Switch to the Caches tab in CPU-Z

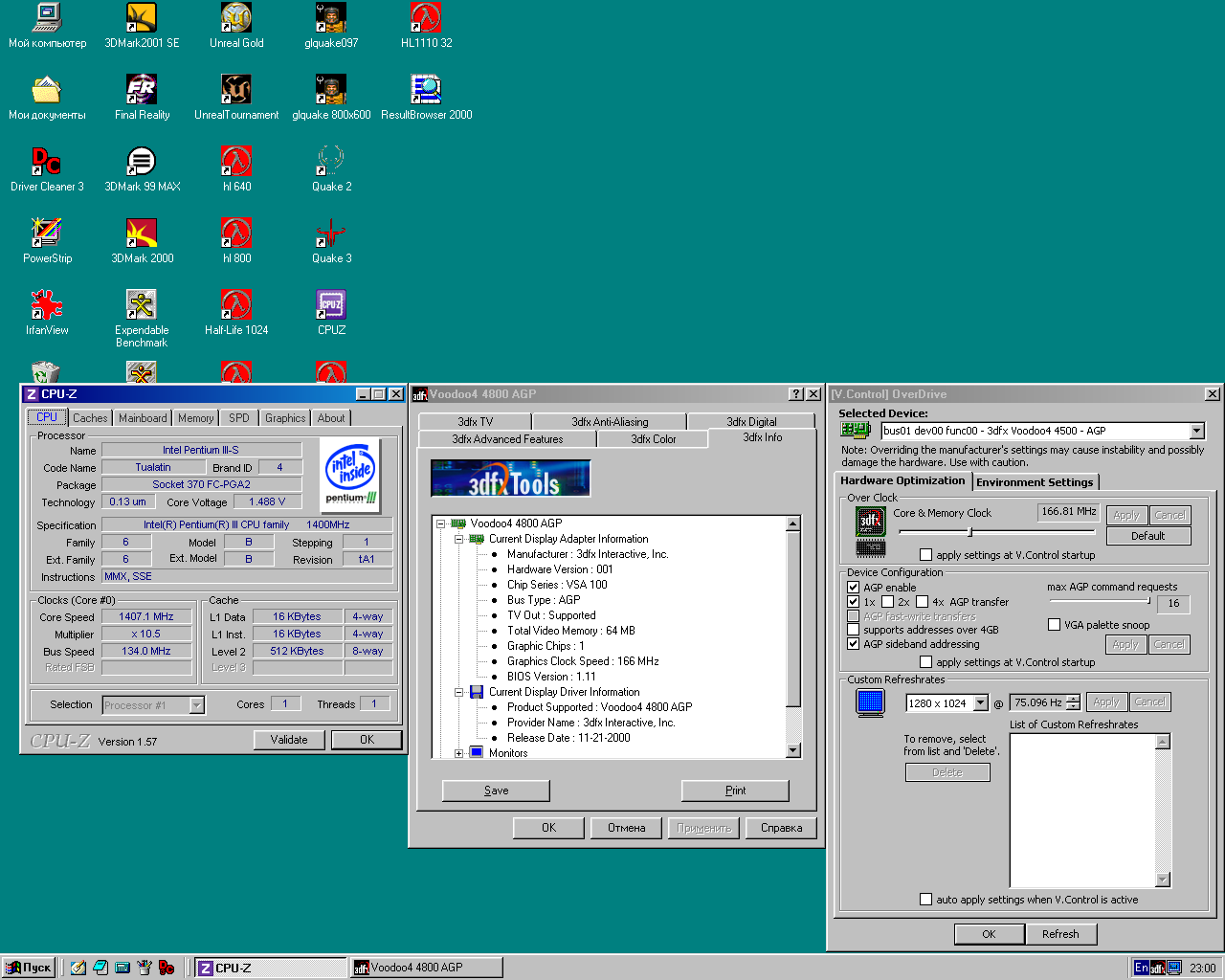point(90,418)
